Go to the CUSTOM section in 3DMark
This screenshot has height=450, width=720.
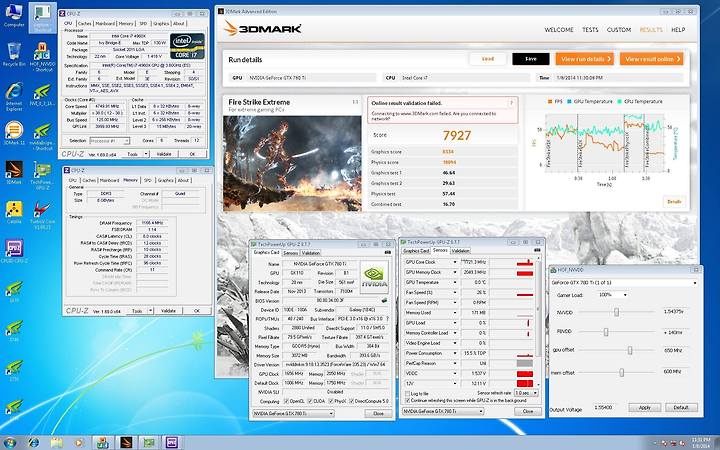[619, 29]
